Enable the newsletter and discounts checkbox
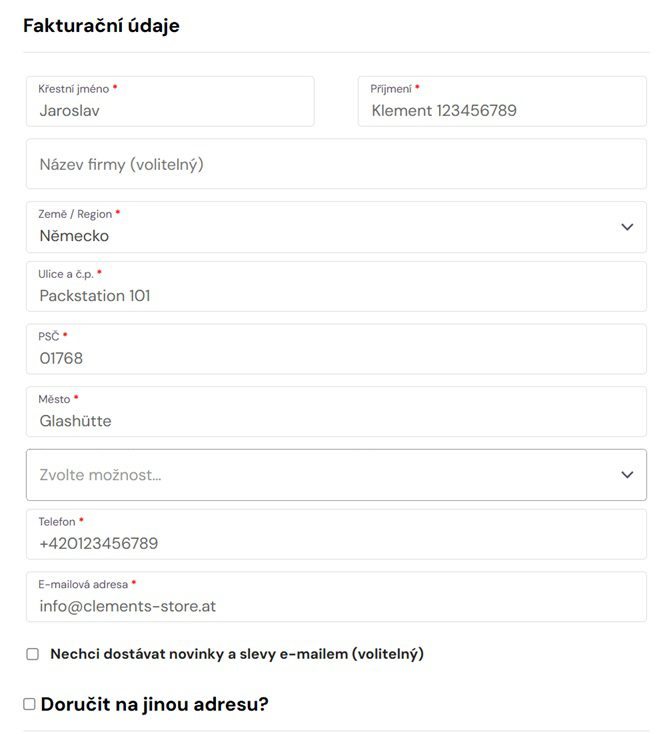664x734 pixels. [x=33, y=654]
